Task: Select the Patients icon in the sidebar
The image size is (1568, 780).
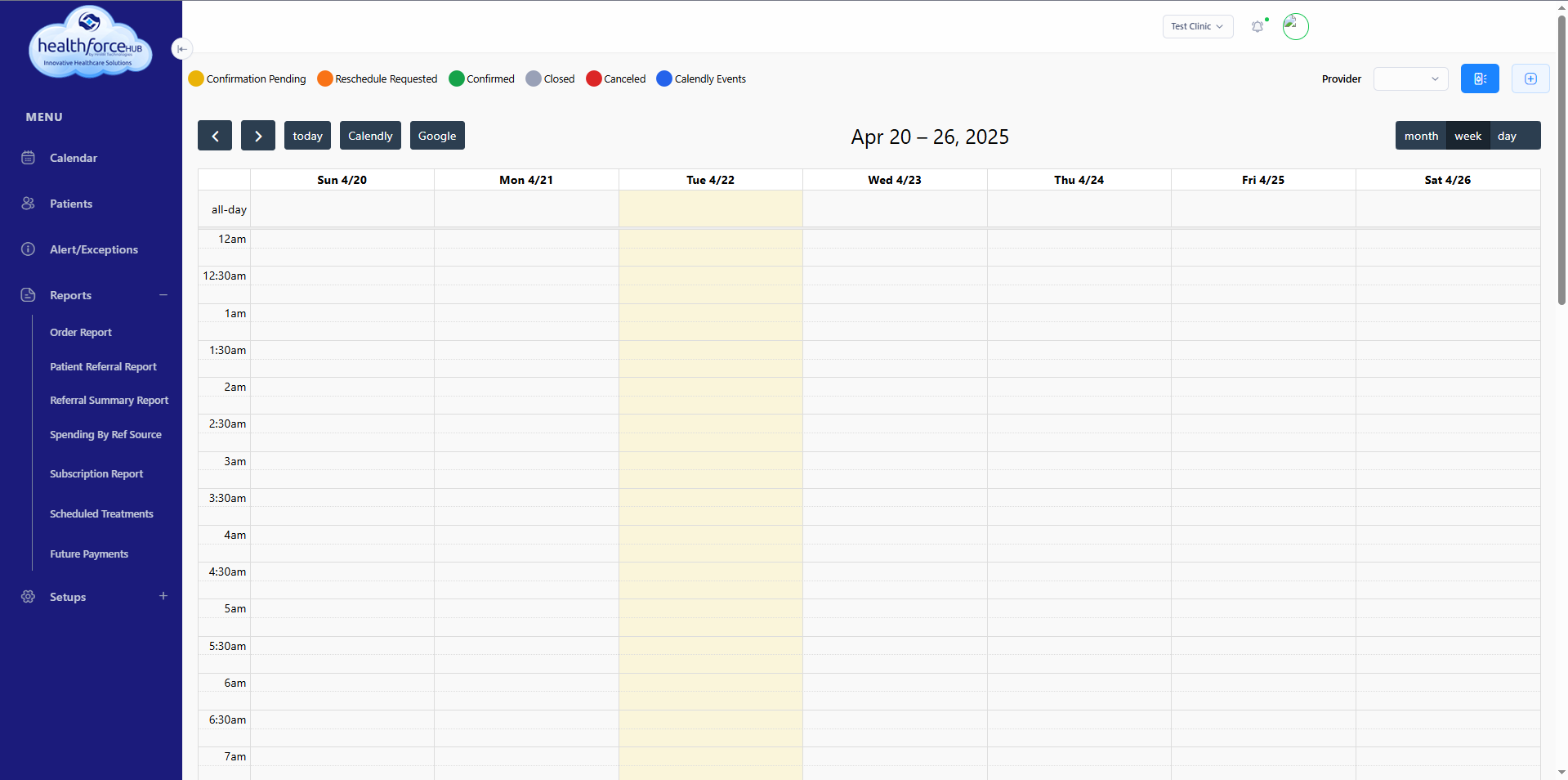Action: coord(29,204)
